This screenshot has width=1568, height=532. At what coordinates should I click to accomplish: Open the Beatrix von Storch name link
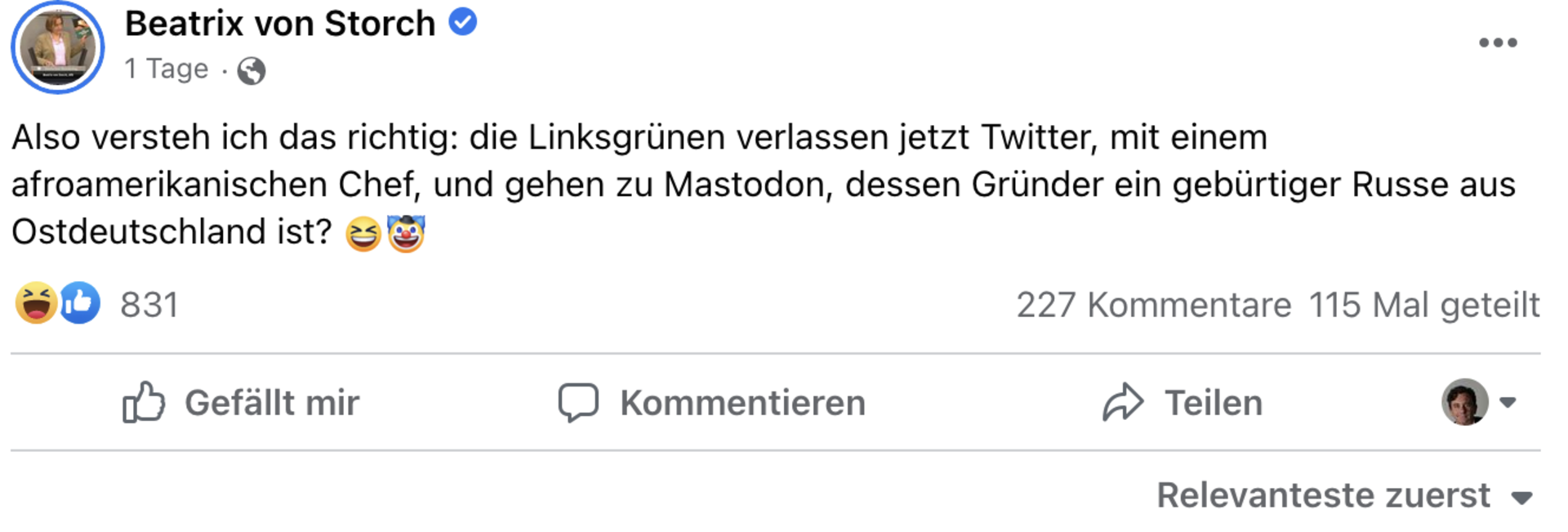coord(280,24)
